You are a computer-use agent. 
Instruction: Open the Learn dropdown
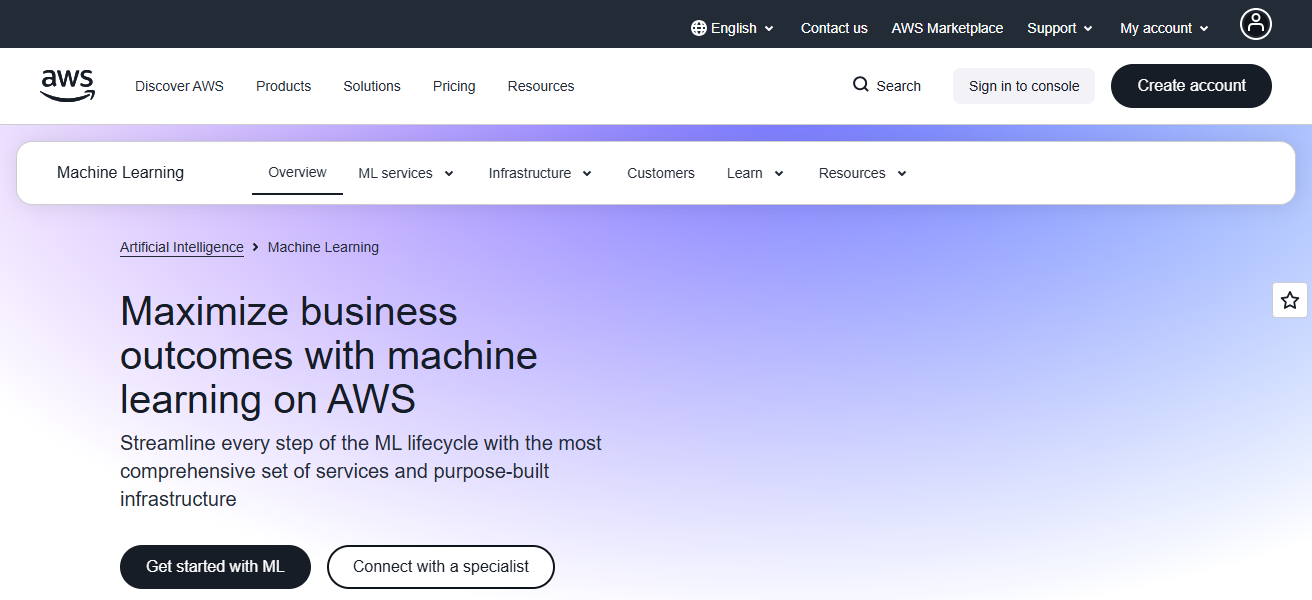point(754,172)
